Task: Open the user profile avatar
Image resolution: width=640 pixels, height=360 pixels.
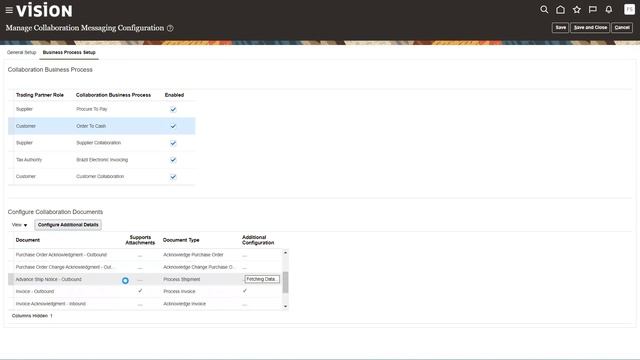Action: 629,9
